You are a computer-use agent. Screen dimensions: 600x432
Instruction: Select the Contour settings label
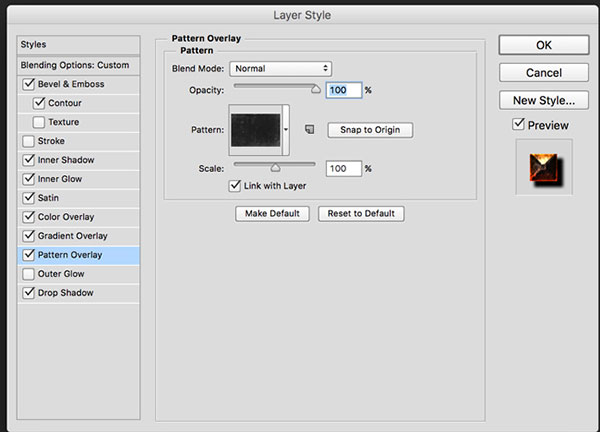pos(65,103)
